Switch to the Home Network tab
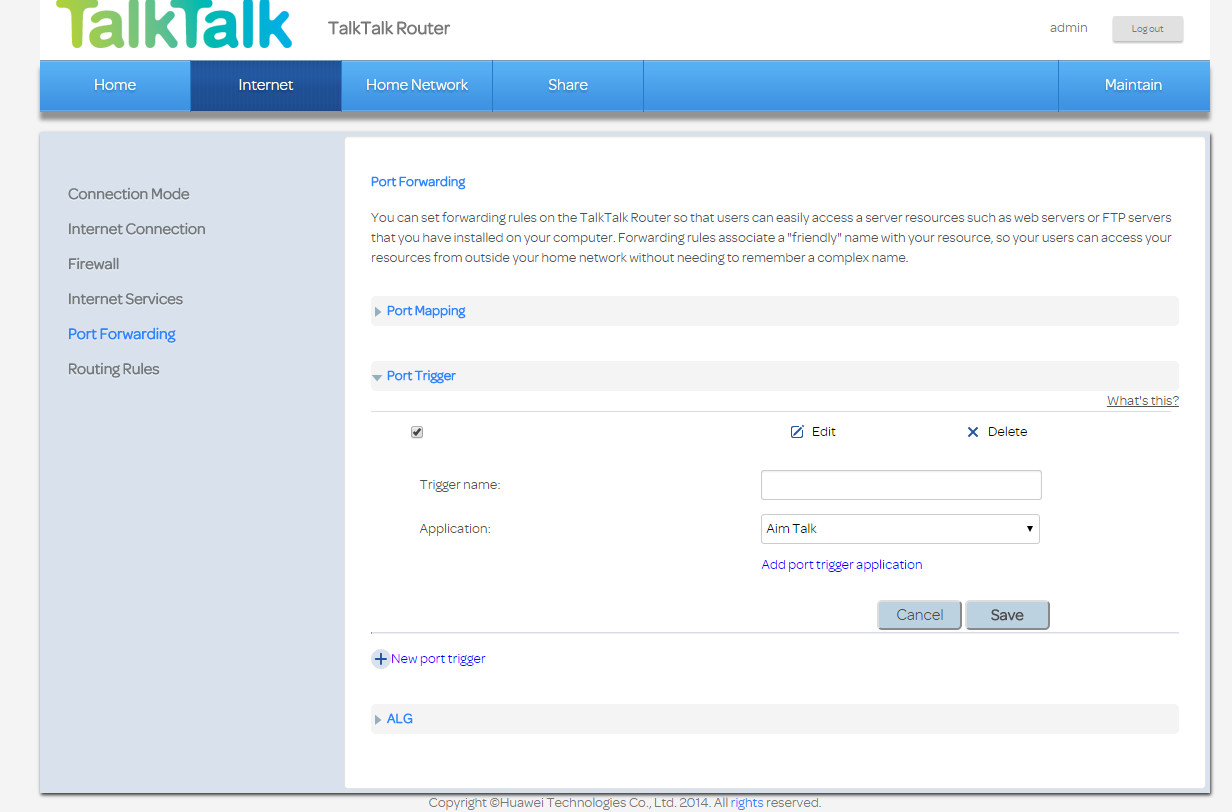This screenshot has width=1232, height=812. tap(416, 85)
